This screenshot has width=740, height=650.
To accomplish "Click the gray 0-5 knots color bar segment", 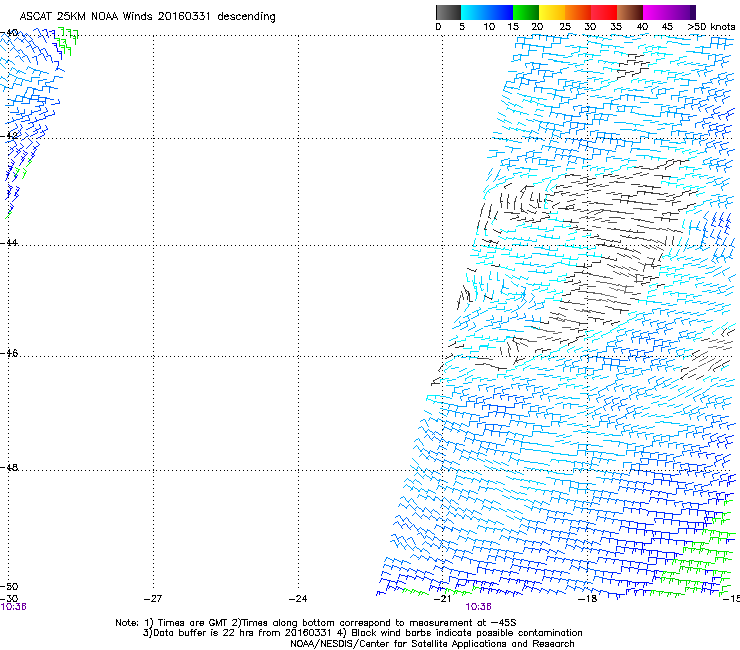I will tap(448, 12).
